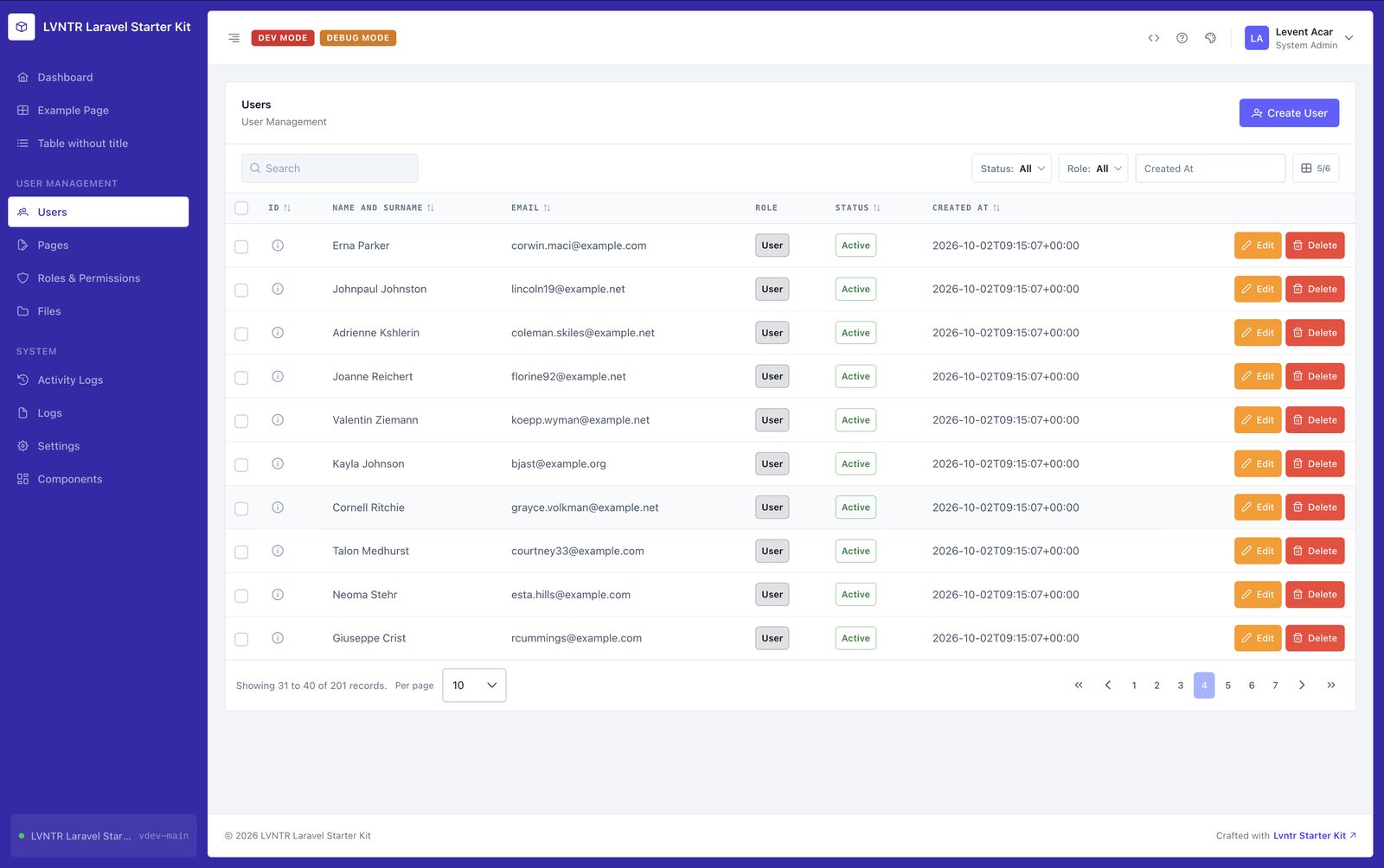1384x868 pixels.
Task: Check the box for Johnpaul Johnston
Action: (241, 290)
